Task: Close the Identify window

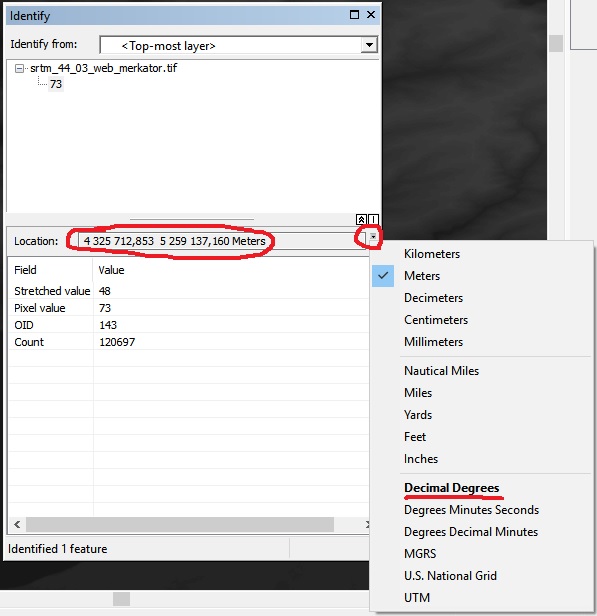Action: [x=370, y=15]
